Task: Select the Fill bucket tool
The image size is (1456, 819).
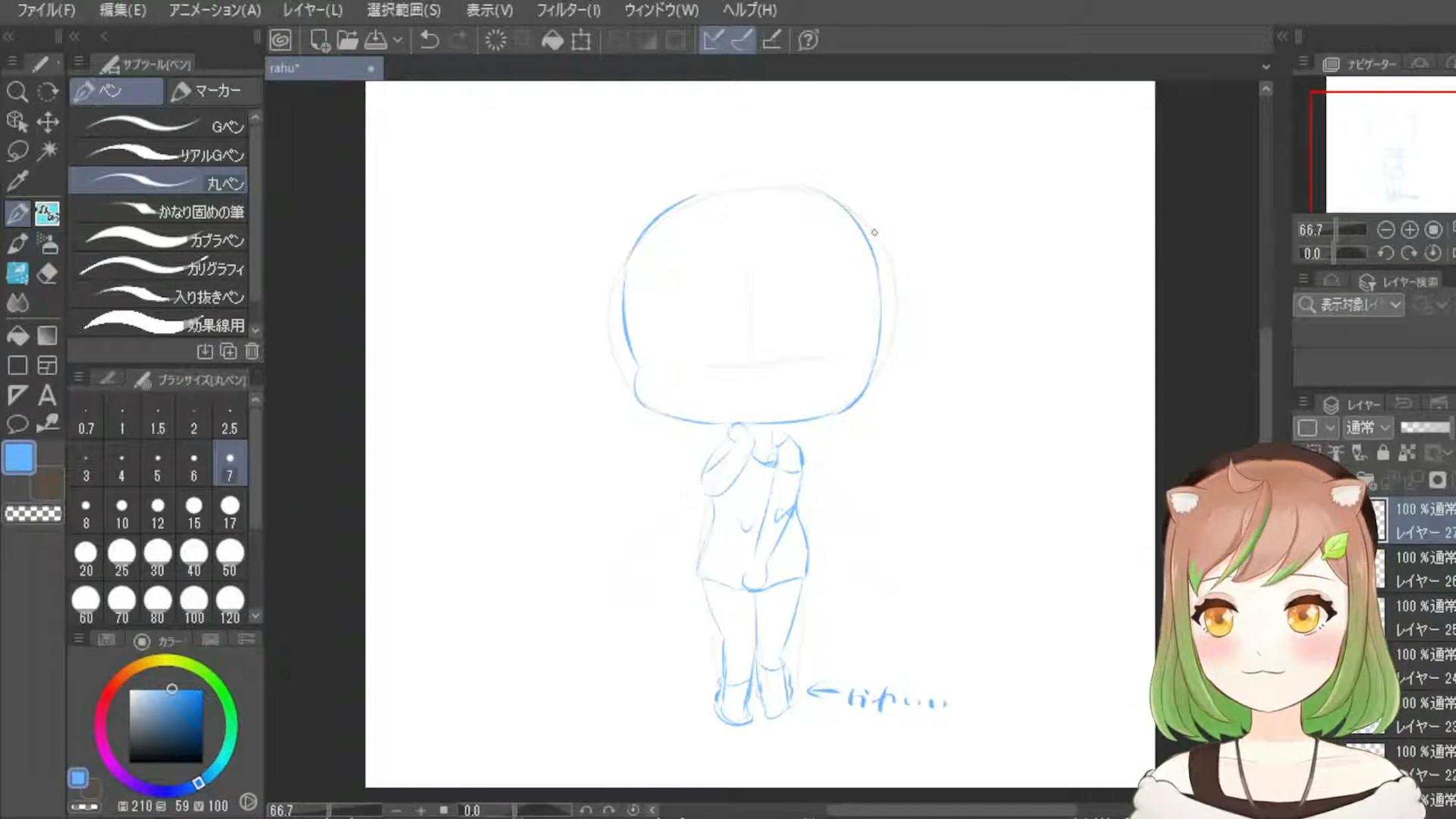Action: 17,335
